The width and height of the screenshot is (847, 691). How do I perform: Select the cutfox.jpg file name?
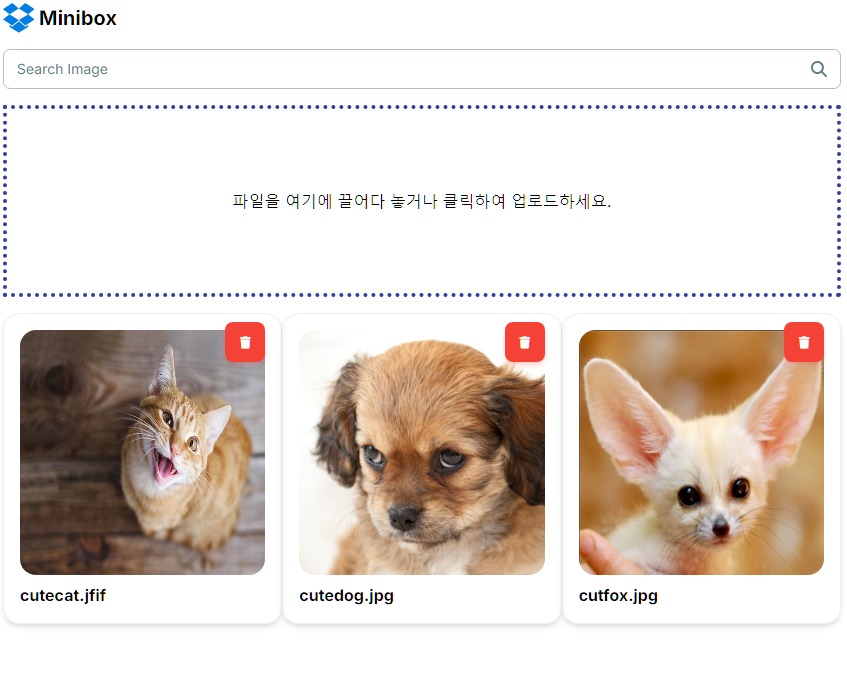click(619, 596)
